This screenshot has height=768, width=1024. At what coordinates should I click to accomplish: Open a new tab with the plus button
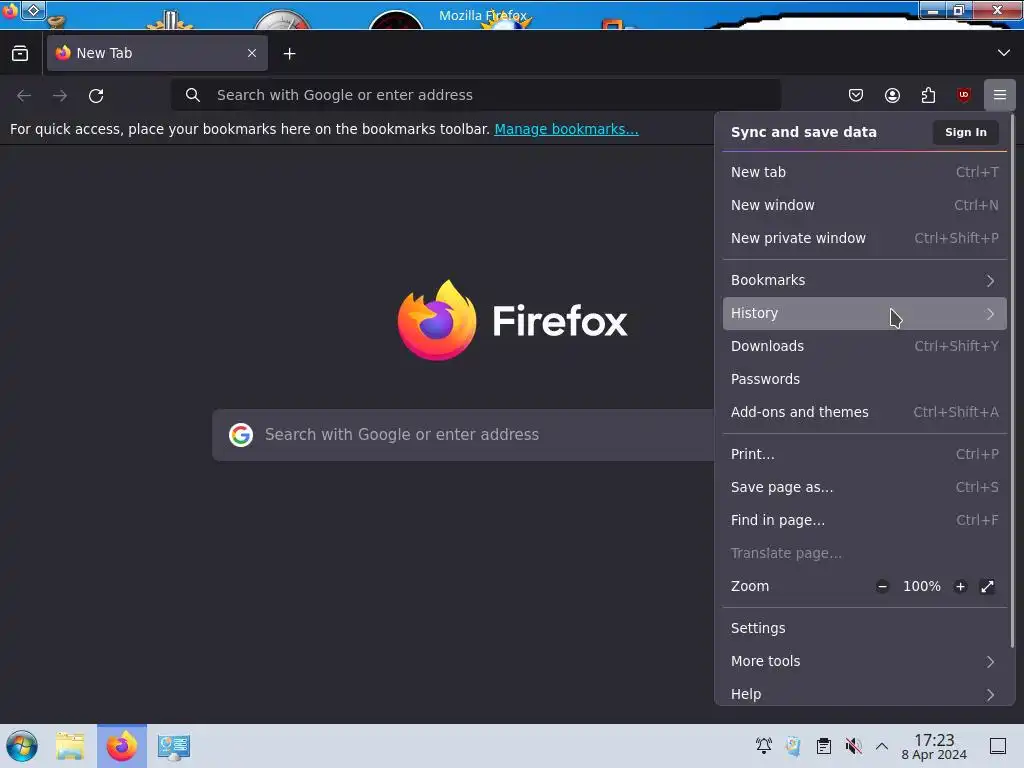[289, 54]
